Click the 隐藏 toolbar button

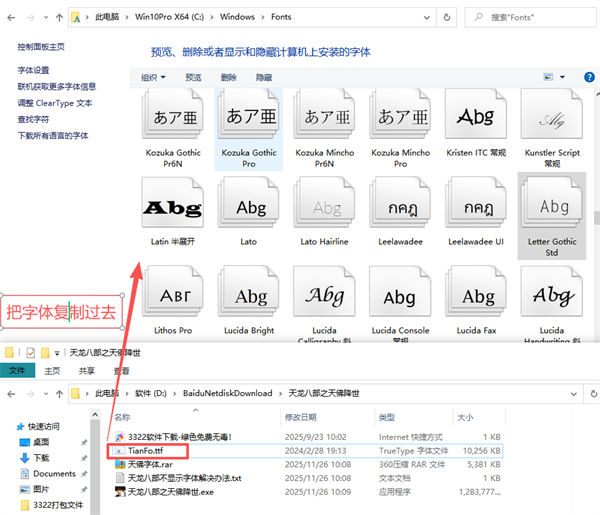pyautogui.click(x=264, y=77)
